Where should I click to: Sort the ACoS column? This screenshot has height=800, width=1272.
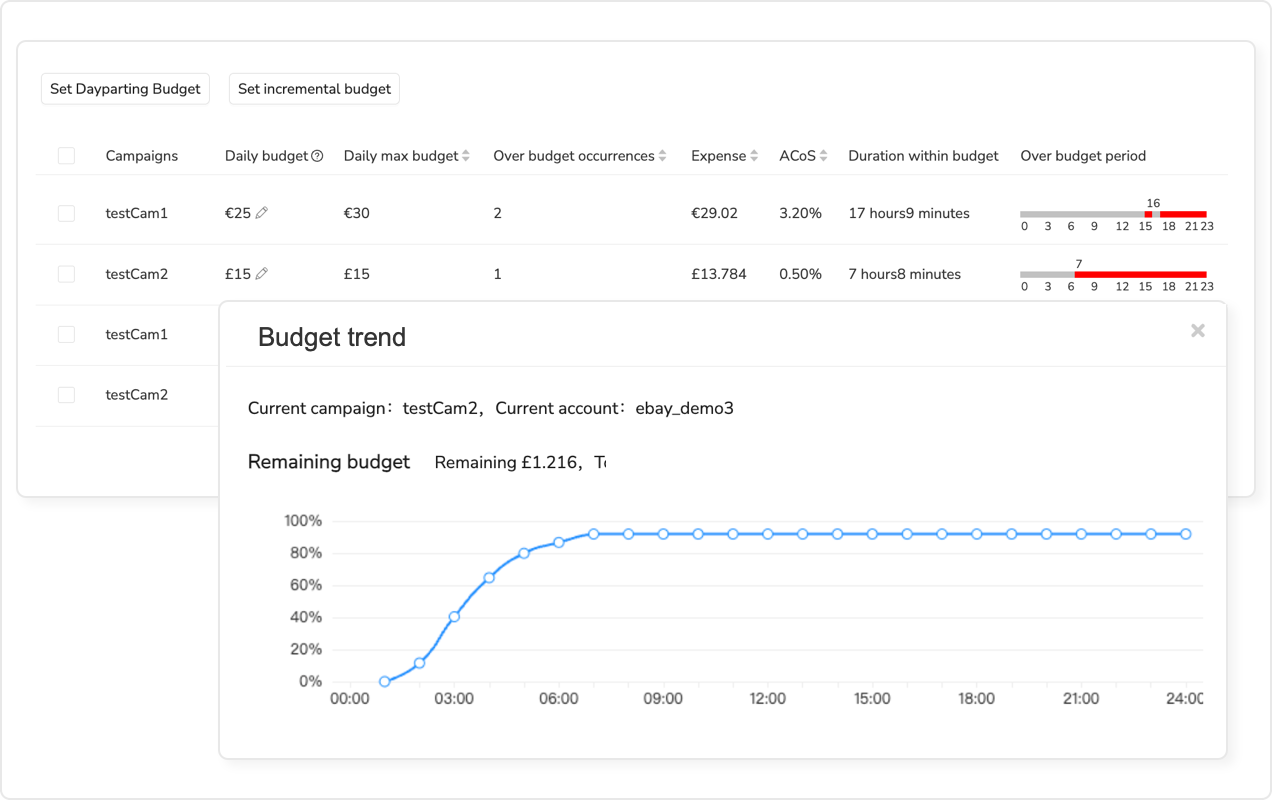tap(825, 155)
